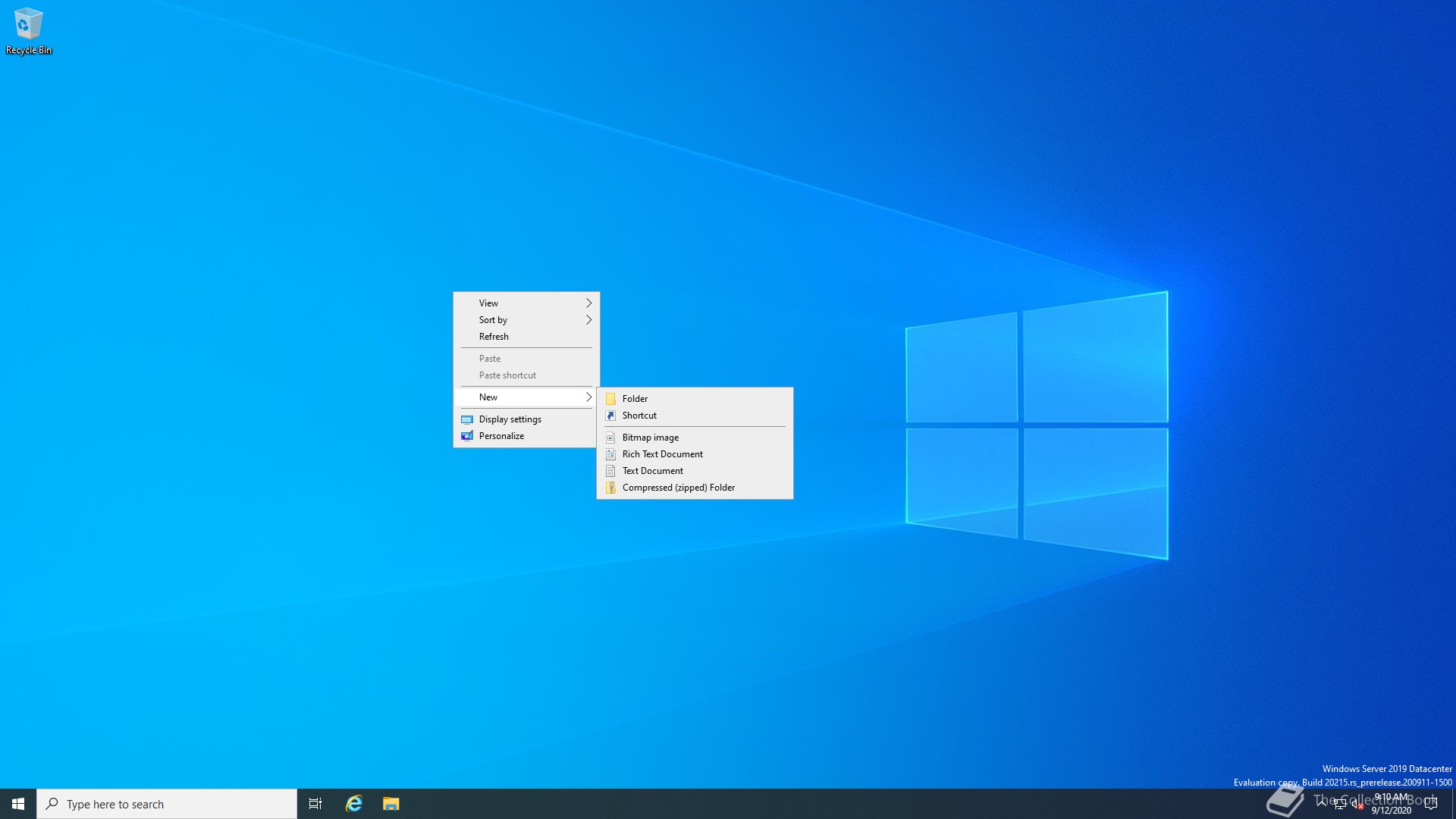Open the network status tray icon

[1340, 804]
